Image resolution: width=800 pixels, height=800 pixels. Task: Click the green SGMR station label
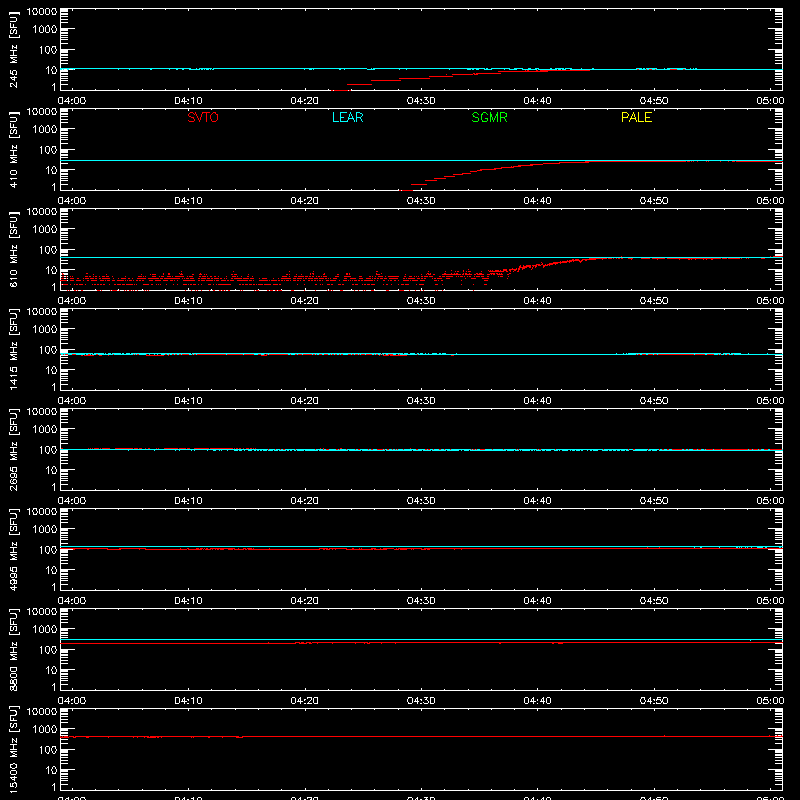(489, 117)
